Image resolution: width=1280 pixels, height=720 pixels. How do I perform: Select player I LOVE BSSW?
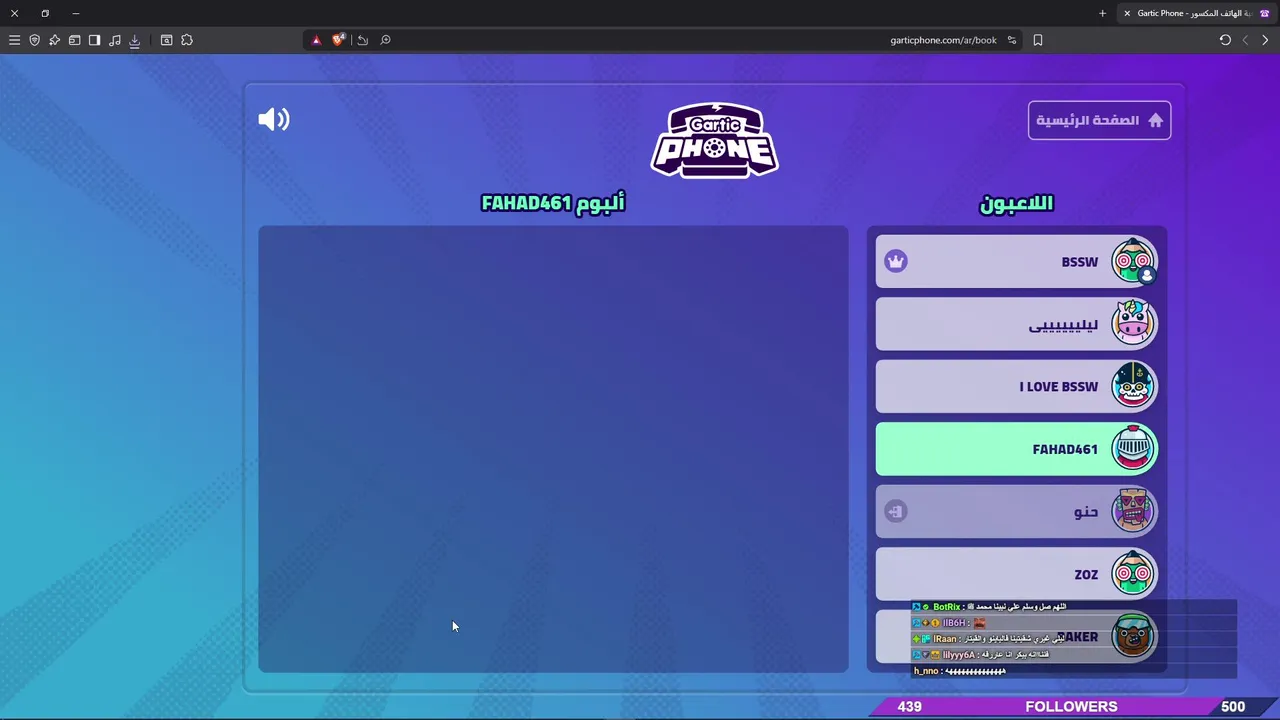(x=1016, y=387)
